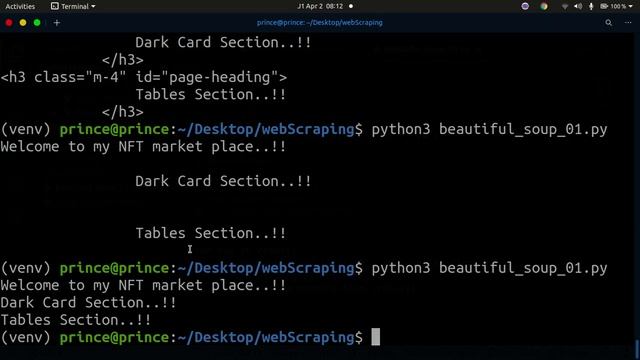Click second python3 beautiful_soup_01.py command
Image resolution: width=640 pixels, height=360 pixels.
tap(489, 268)
